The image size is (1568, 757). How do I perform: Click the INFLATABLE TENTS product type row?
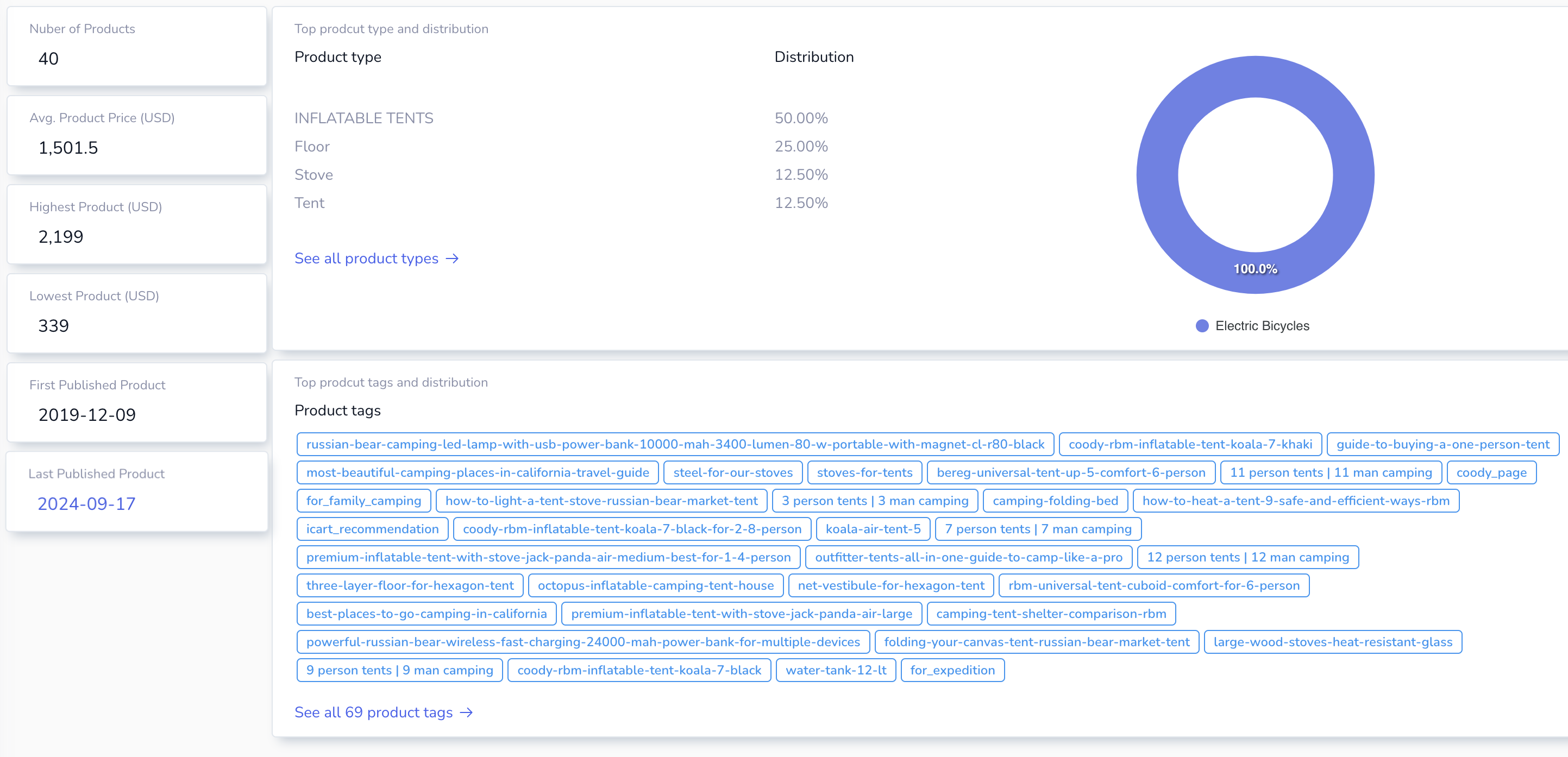[x=364, y=118]
